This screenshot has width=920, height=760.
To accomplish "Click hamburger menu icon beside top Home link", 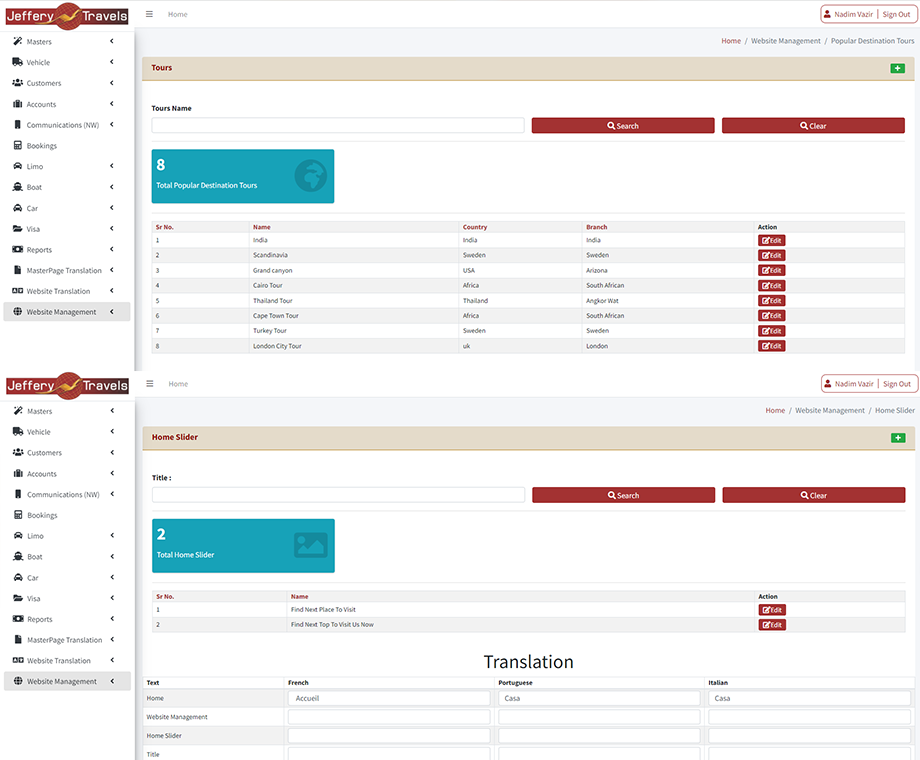I will (x=149, y=14).
